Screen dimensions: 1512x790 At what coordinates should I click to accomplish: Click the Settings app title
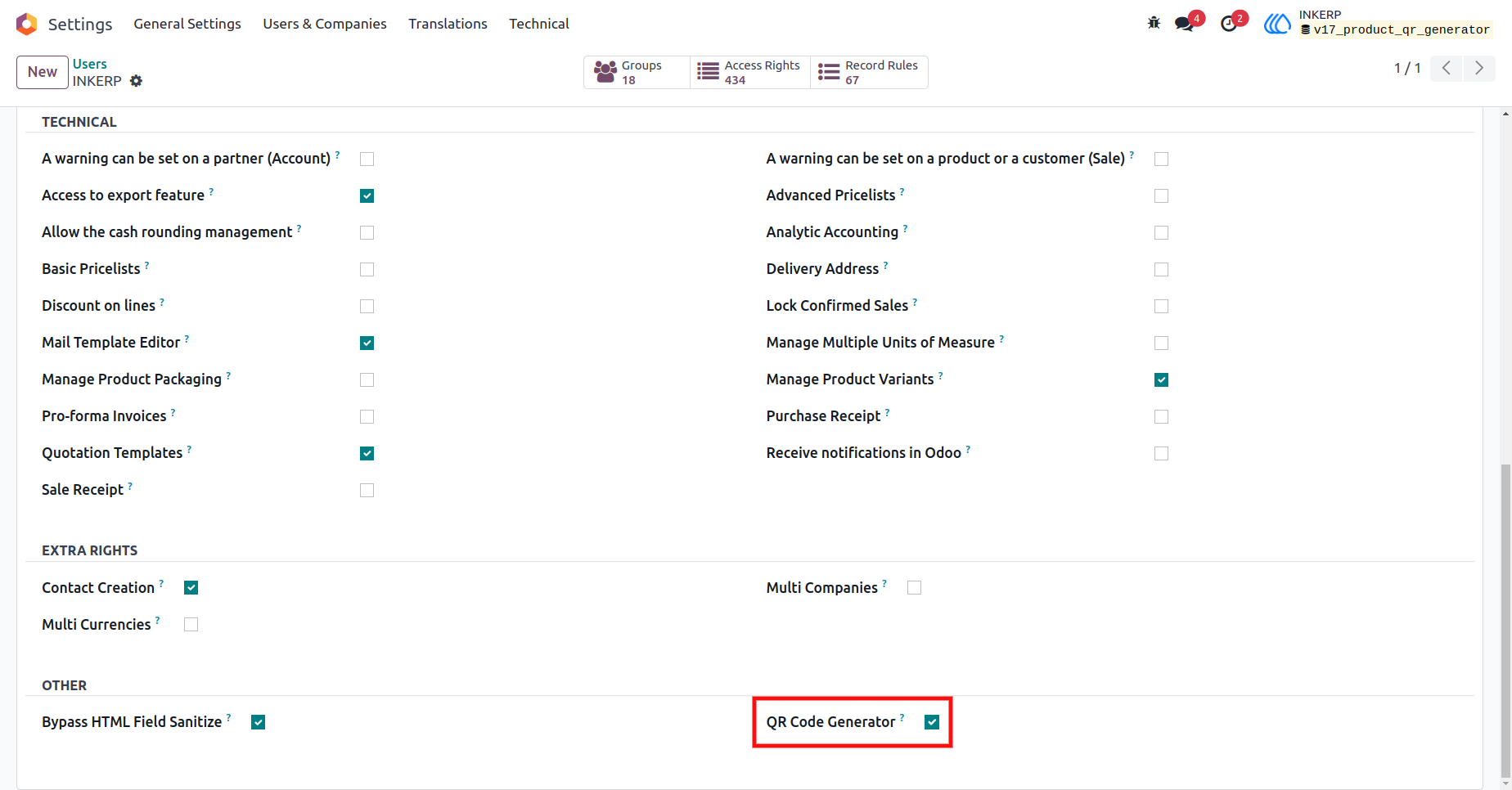pyautogui.click(x=80, y=25)
